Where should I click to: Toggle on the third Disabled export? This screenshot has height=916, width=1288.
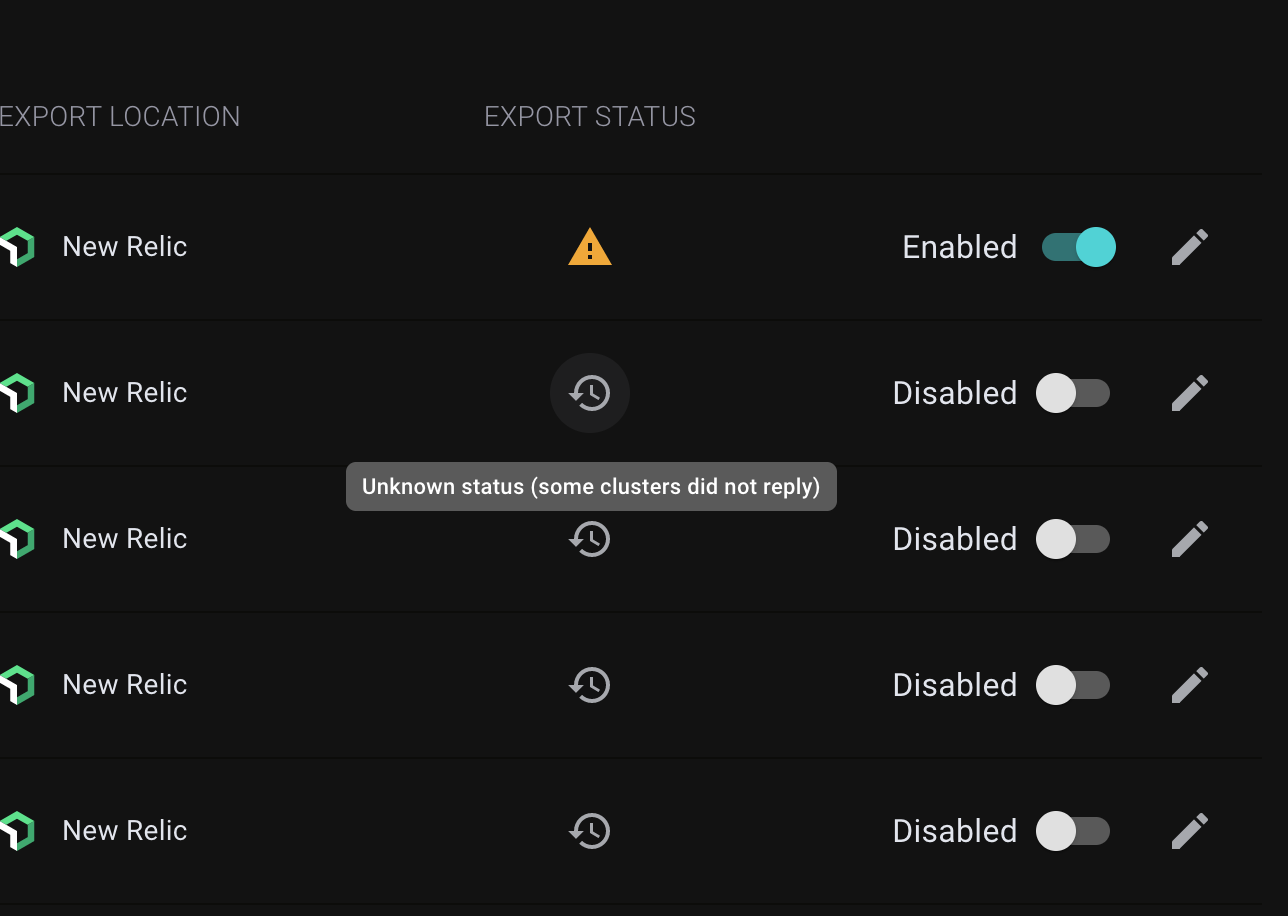[1075, 539]
